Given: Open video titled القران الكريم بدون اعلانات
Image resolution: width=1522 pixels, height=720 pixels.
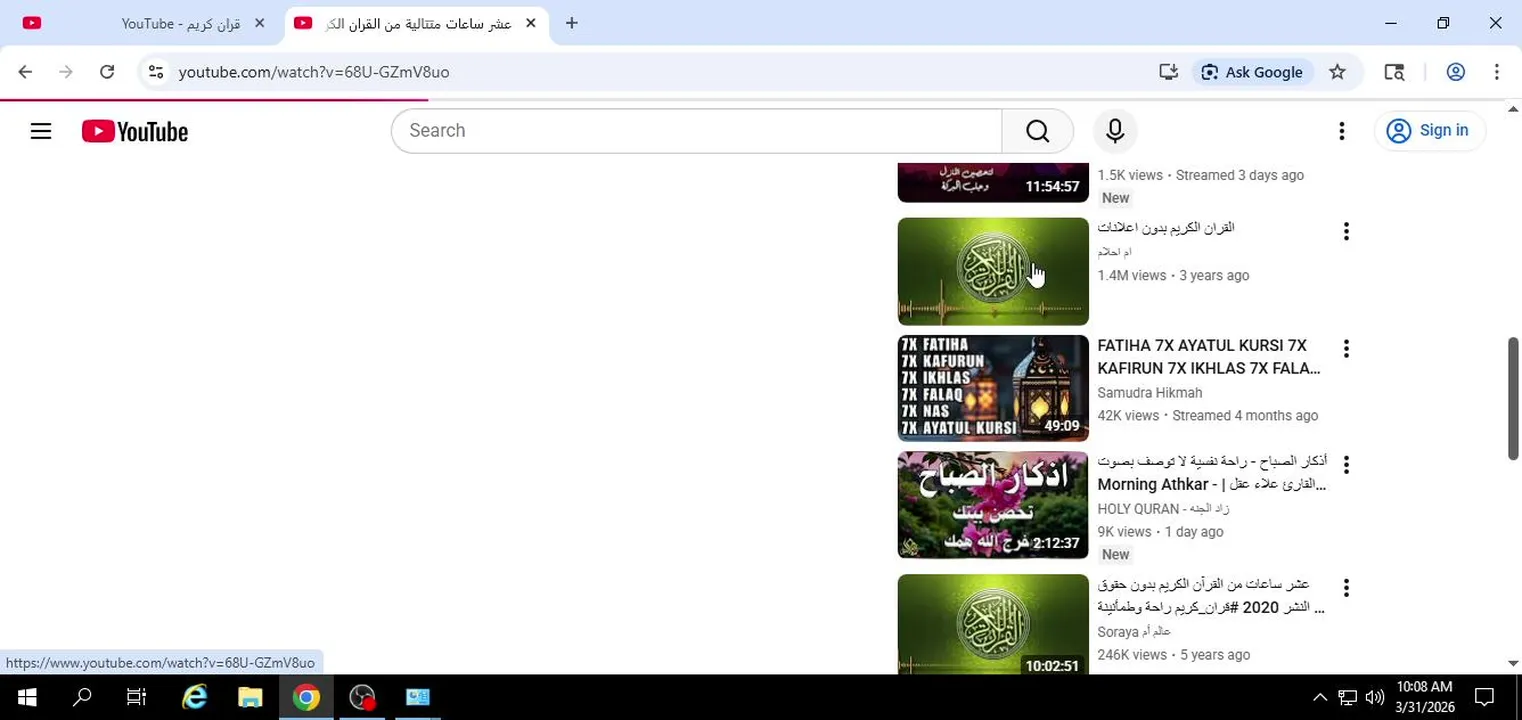Looking at the screenshot, I should click(x=1166, y=228).
